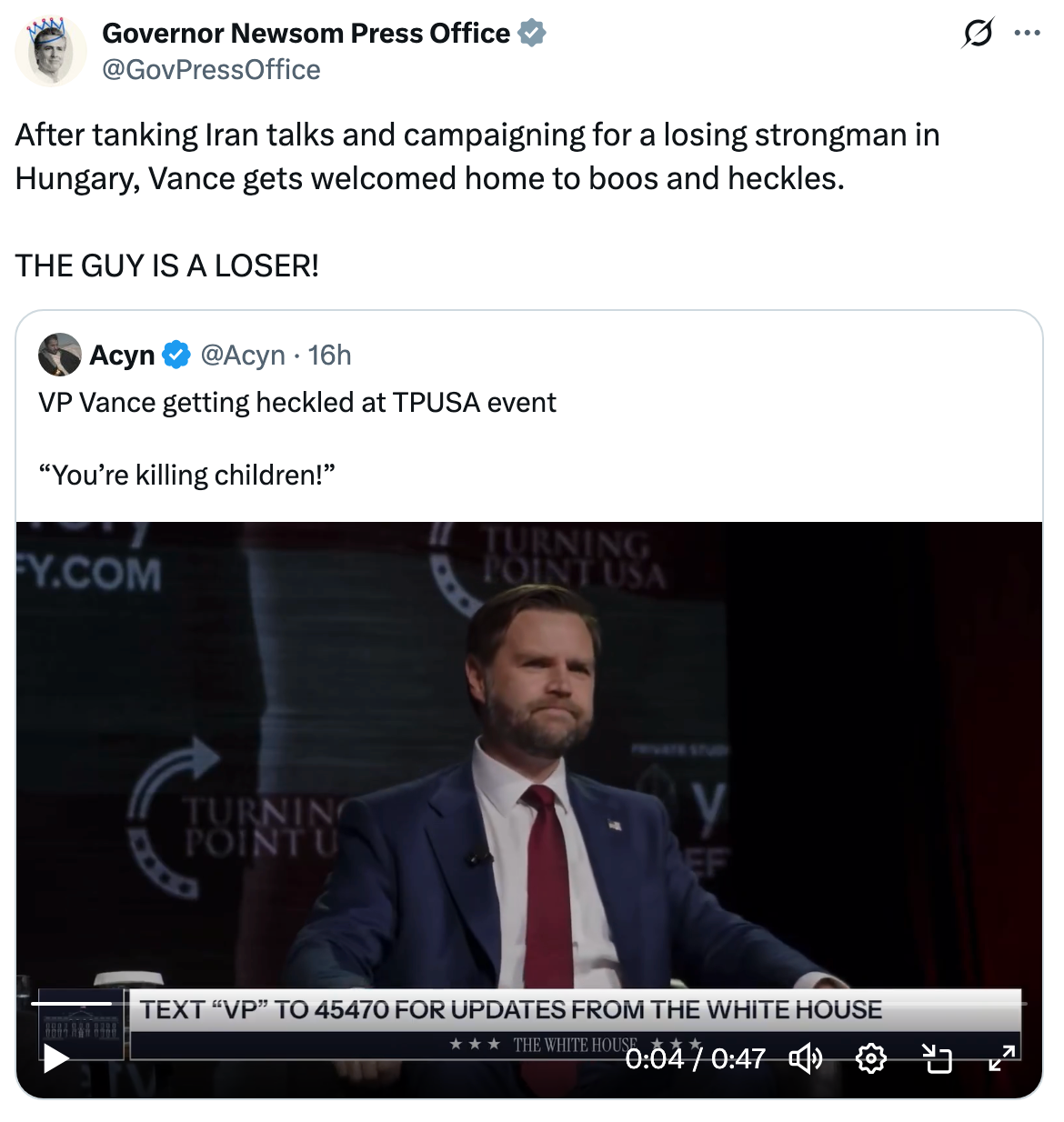Viewport: 1064px width, 1122px height.
Task: Toggle picture-in-picture mode
Action: [937, 1058]
